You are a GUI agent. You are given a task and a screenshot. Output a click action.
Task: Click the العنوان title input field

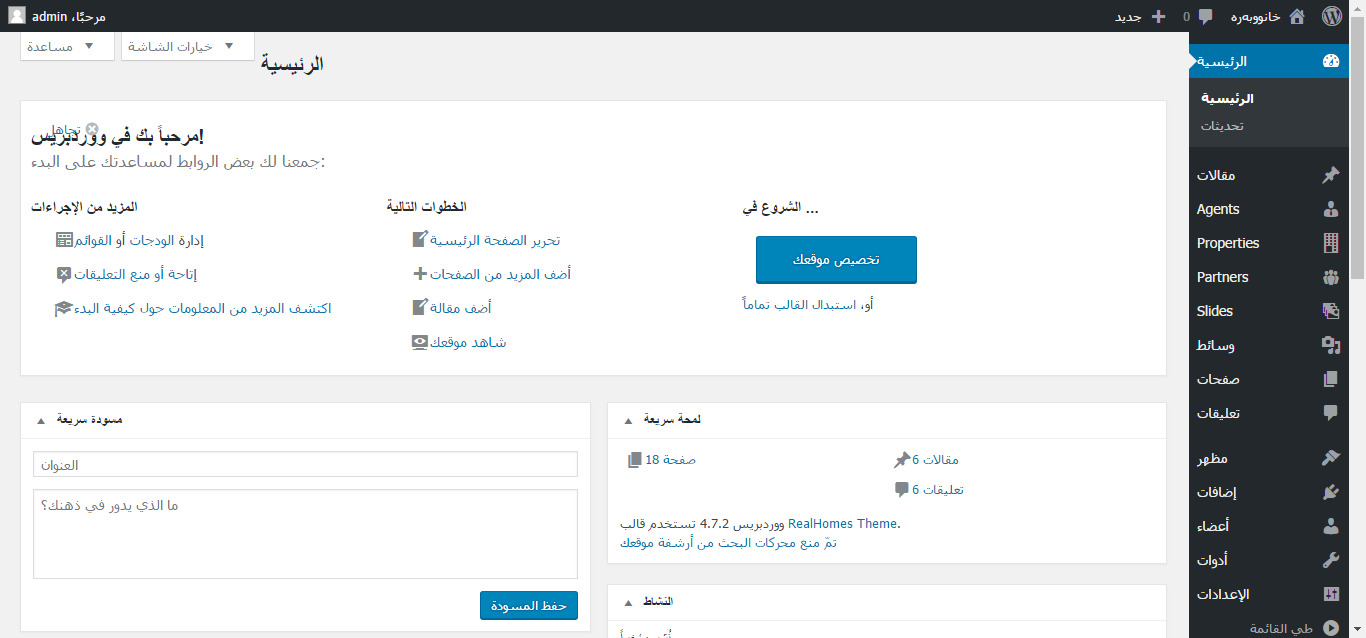pyautogui.click(x=305, y=464)
